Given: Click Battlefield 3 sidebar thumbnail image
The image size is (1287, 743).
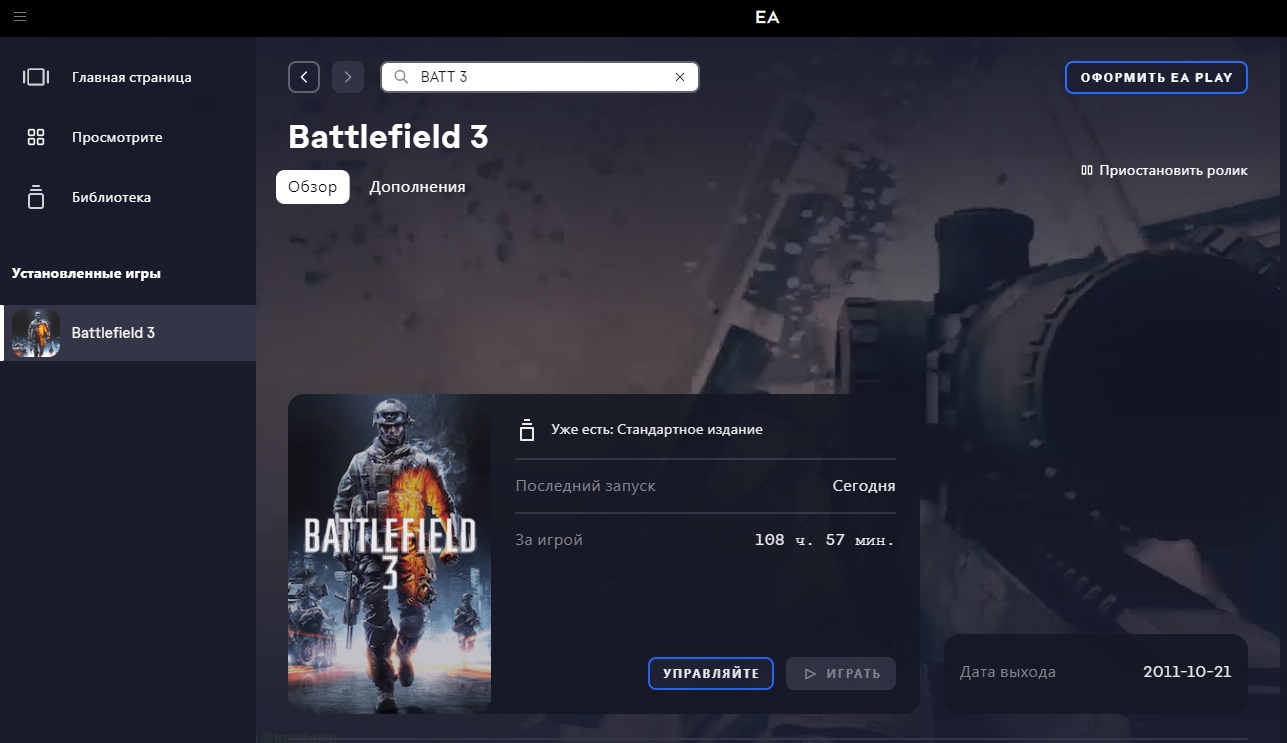Looking at the screenshot, I should (36, 333).
